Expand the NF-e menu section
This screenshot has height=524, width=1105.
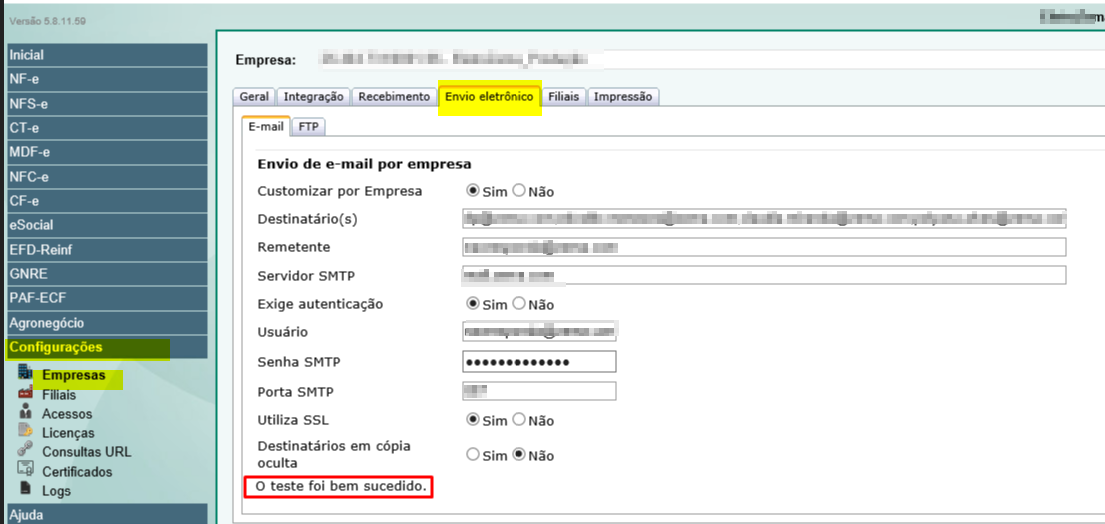click(107, 80)
